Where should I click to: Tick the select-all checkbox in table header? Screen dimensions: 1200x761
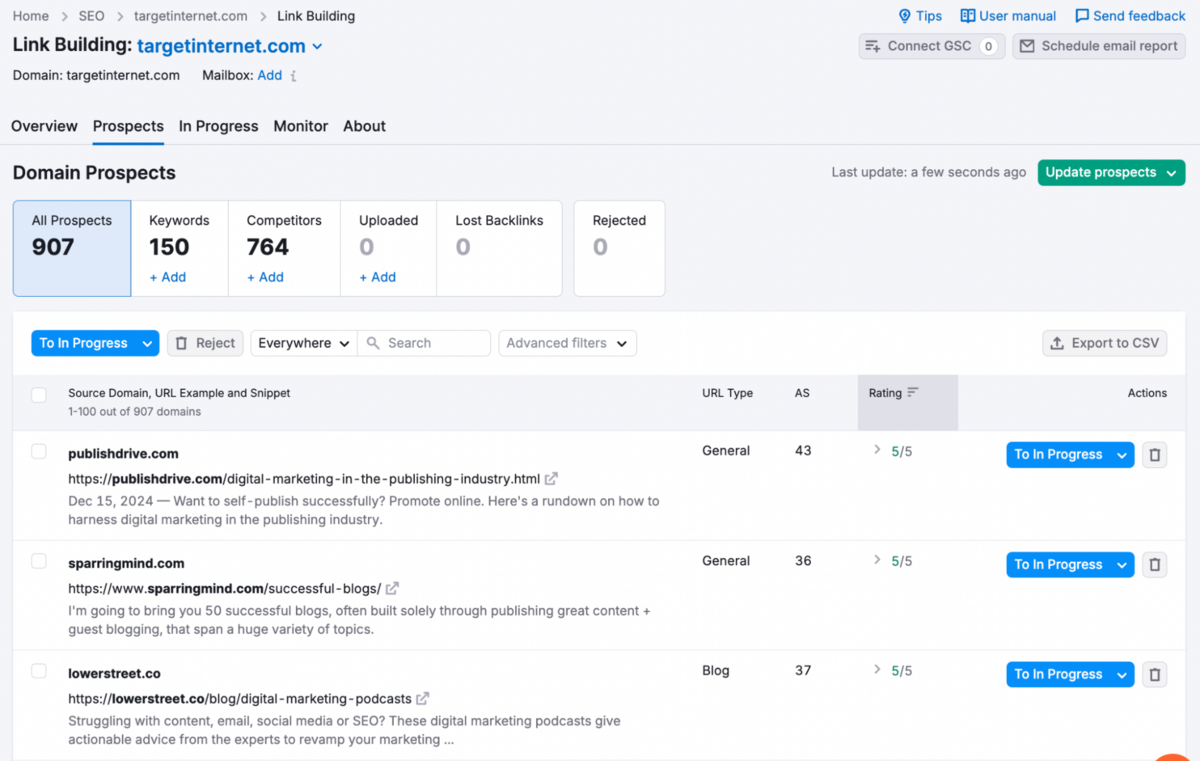coord(39,395)
